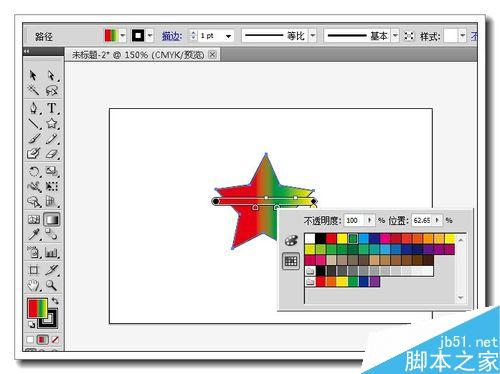Choose the Symbol Sprayer tool
The image size is (500, 374).
click(33, 252)
